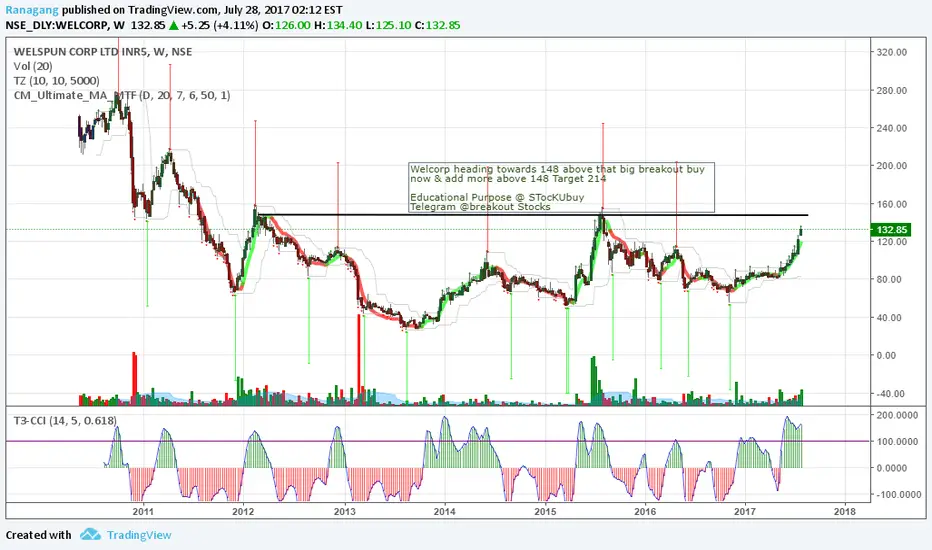Viewport: 932px width, 550px height.
Task: Click the 2018 label on time axis
Action: 845,511
